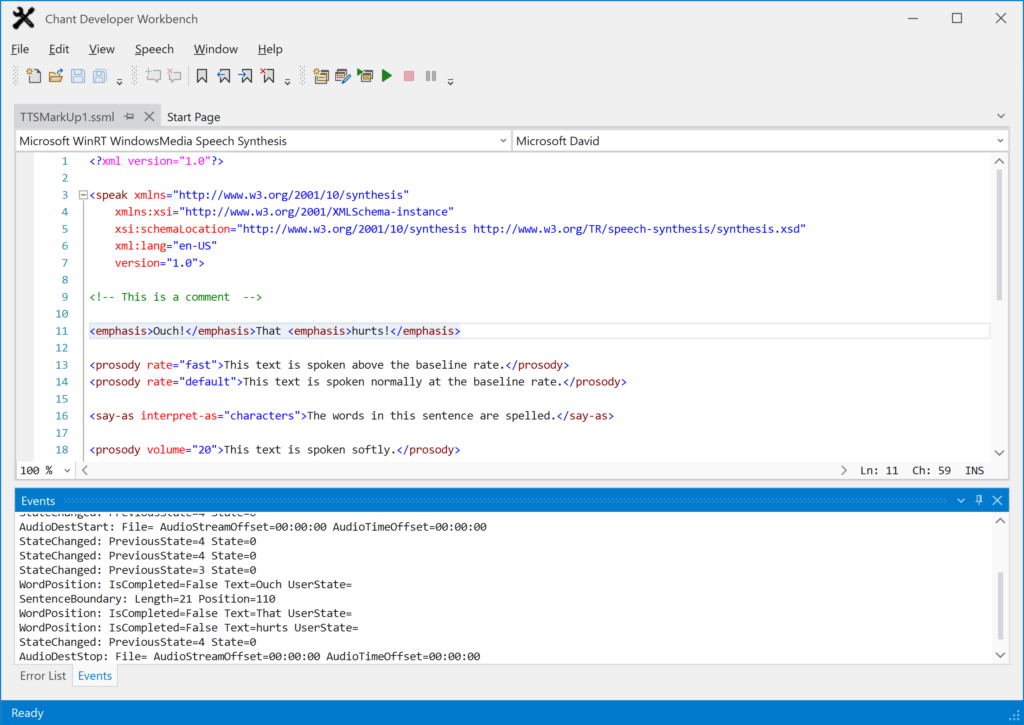Go to the next bookmark
Image resolution: width=1024 pixels, height=725 pixels.
pyautogui.click(x=246, y=76)
